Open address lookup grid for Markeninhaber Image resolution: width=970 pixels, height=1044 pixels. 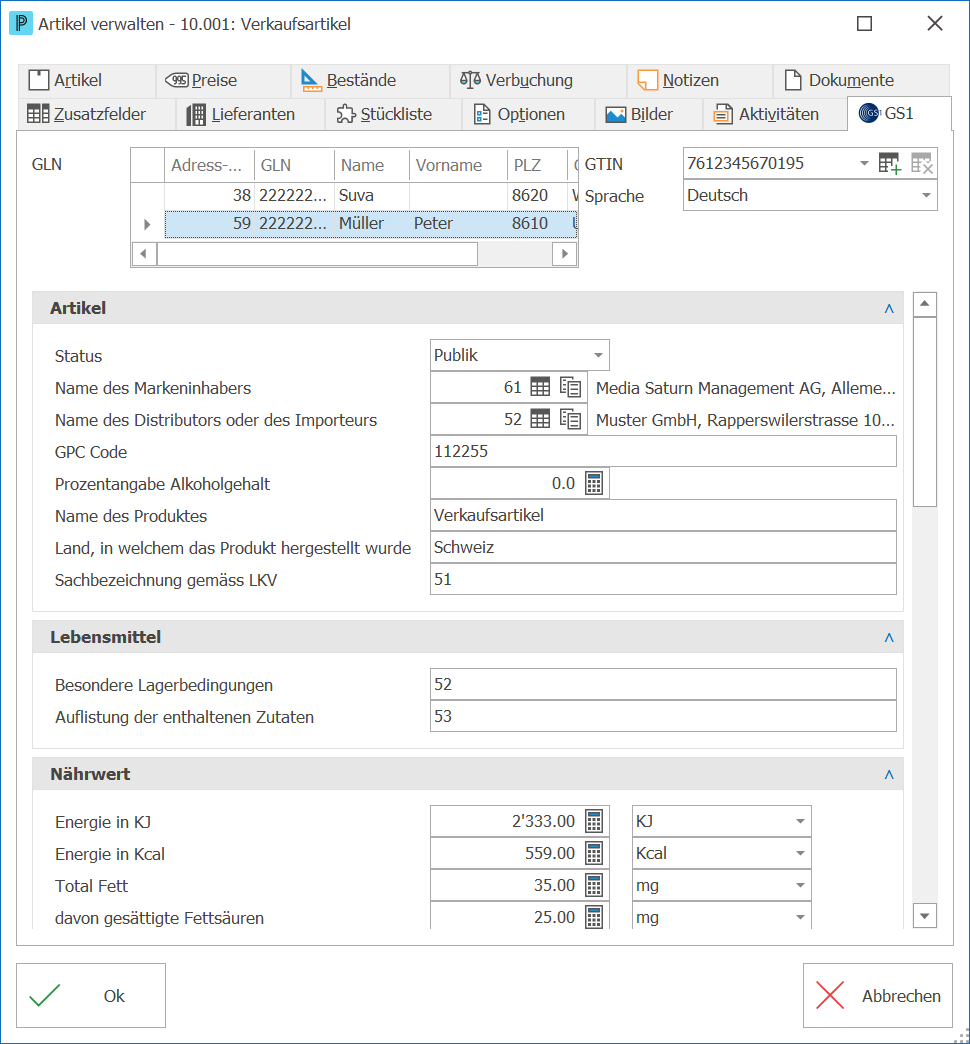pos(540,387)
